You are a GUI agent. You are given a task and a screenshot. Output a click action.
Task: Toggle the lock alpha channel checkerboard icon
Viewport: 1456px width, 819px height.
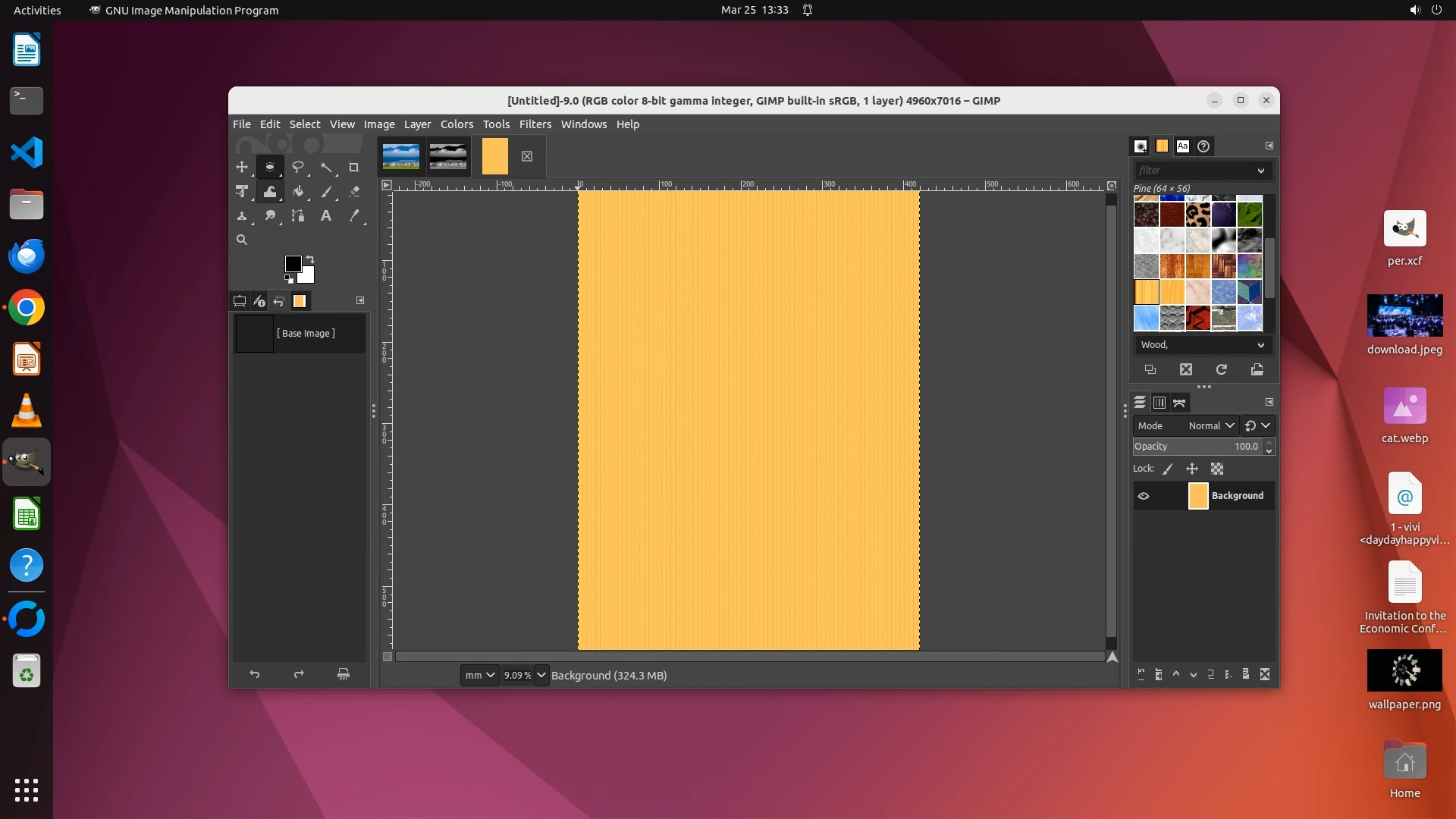[1217, 469]
